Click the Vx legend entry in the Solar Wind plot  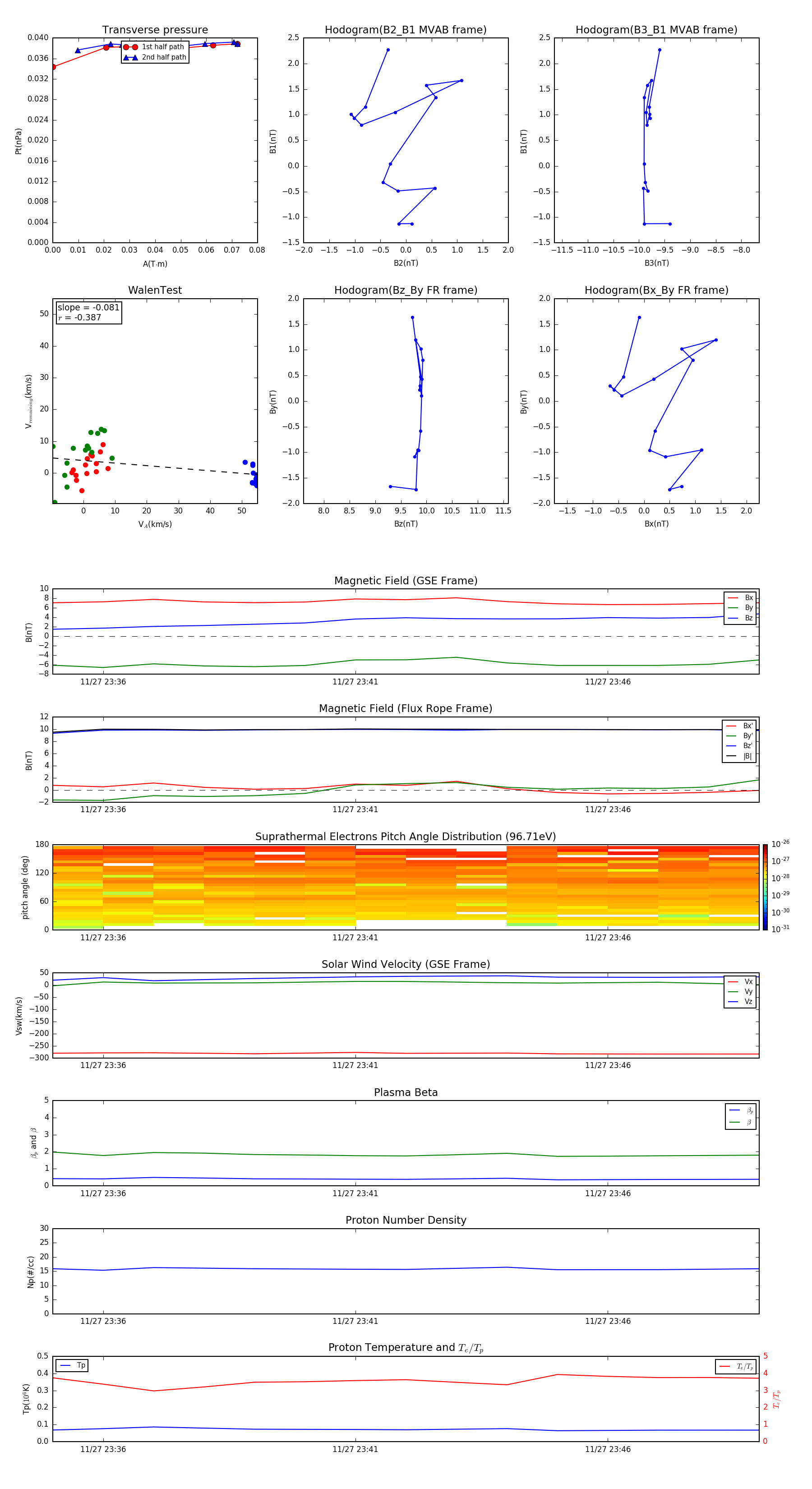740,982
